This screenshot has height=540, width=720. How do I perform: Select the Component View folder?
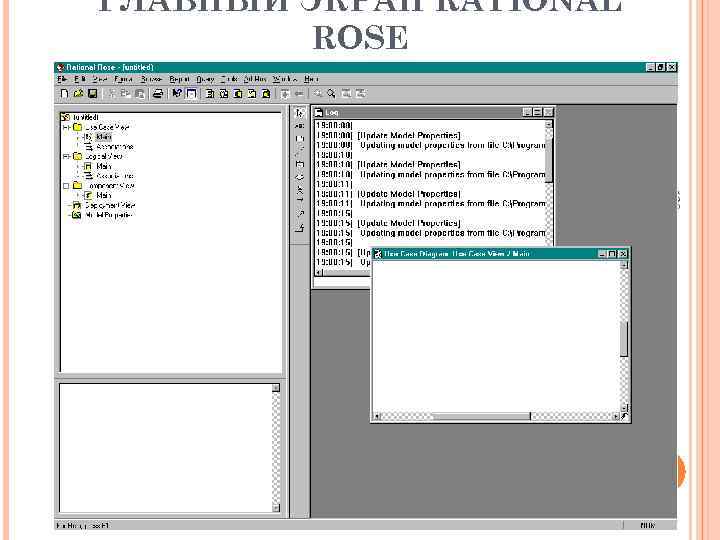coord(110,186)
